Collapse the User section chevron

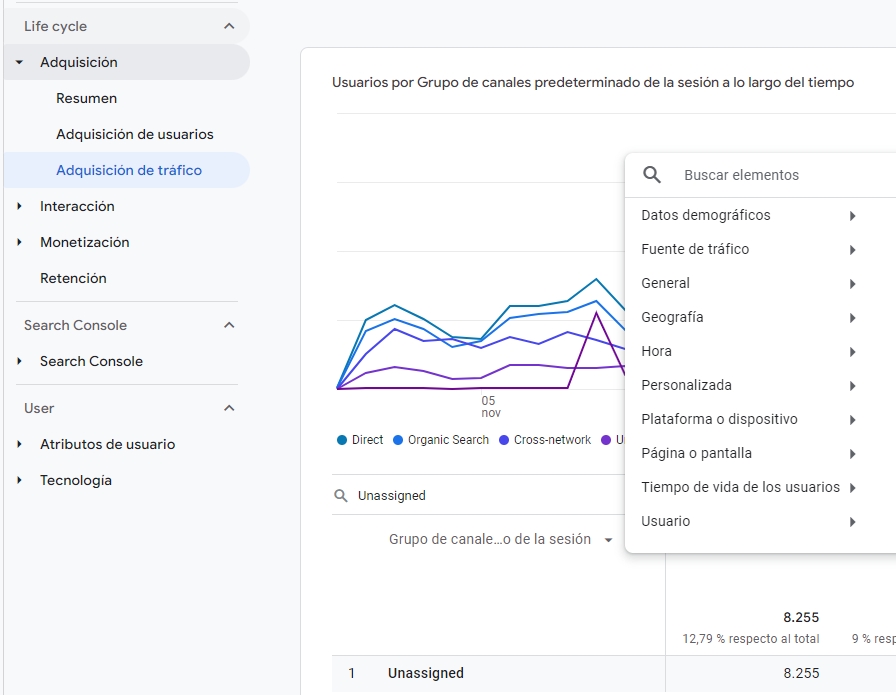click(x=229, y=408)
